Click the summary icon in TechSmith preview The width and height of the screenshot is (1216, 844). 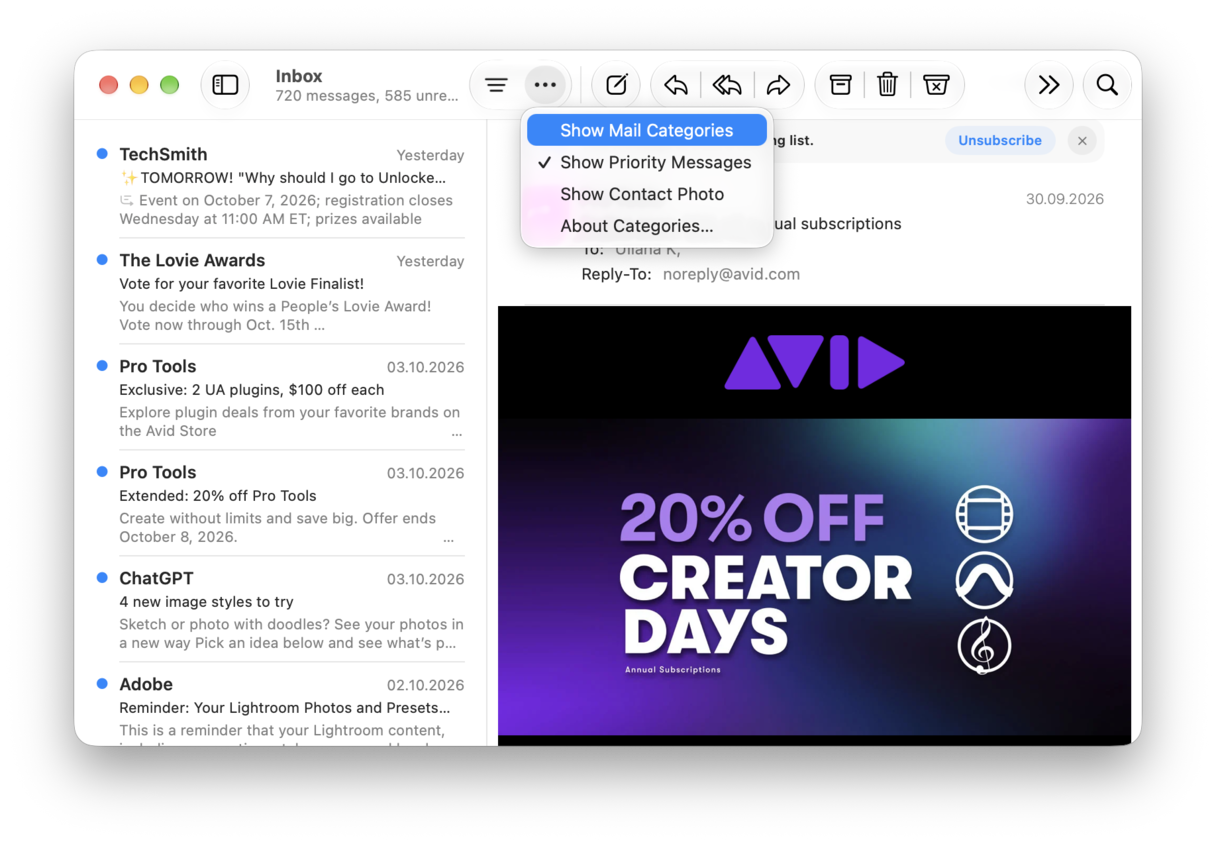pyautogui.click(x=126, y=200)
